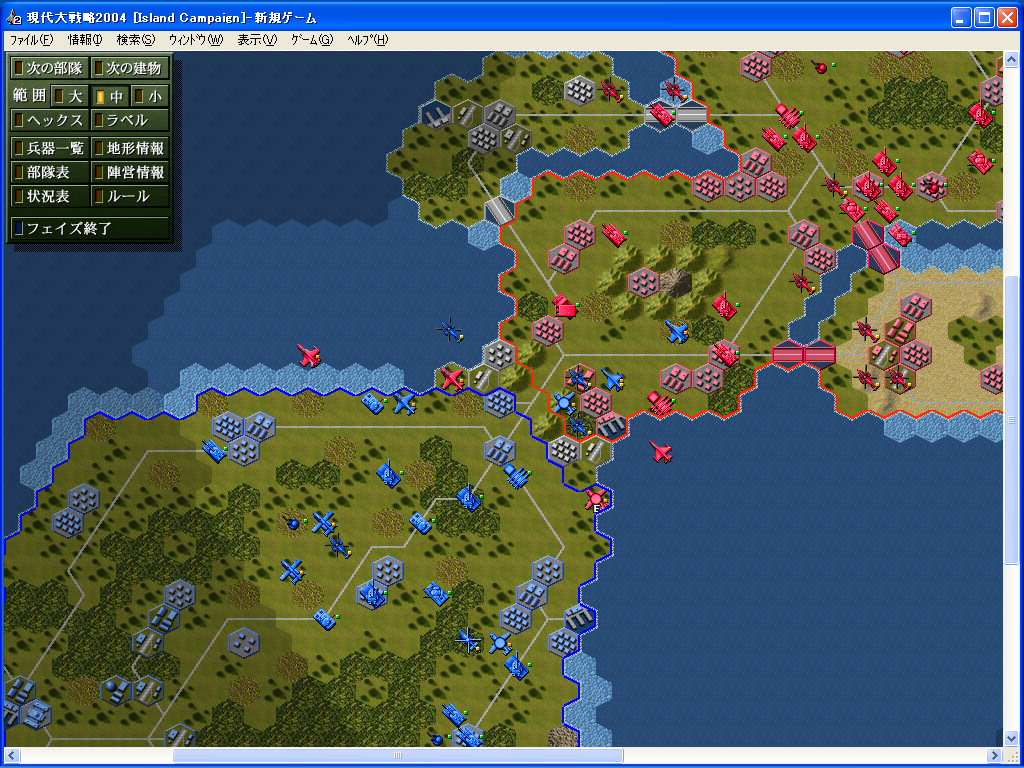Viewport: 1024px width, 768px height.
Task: Open the 地形情報 terrain info
Action: pyautogui.click(x=130, y=148)
